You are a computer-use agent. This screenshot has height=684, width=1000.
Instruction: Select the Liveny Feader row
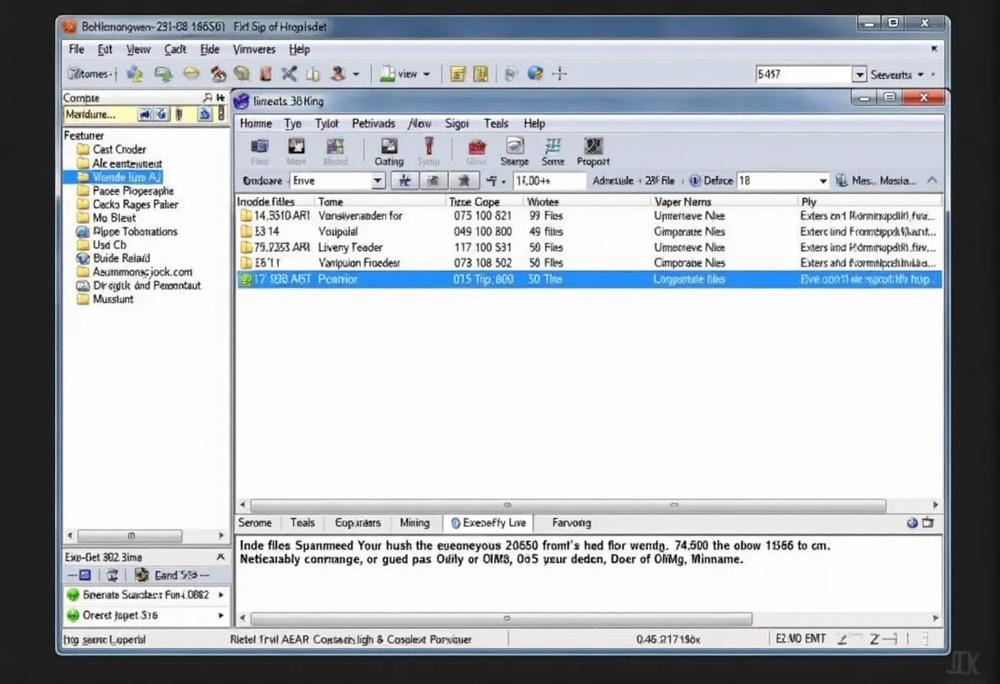589,247
